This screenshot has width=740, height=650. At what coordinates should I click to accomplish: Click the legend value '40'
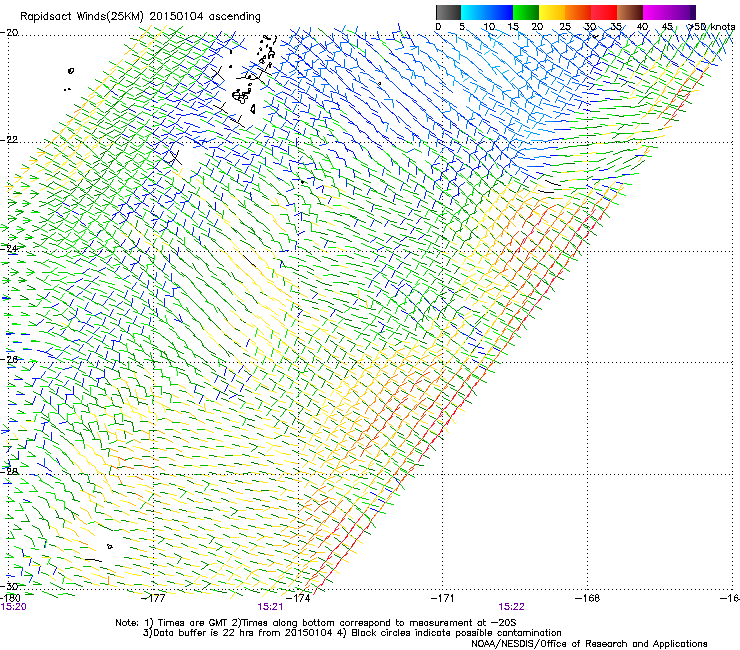click(x=642, y=27)
